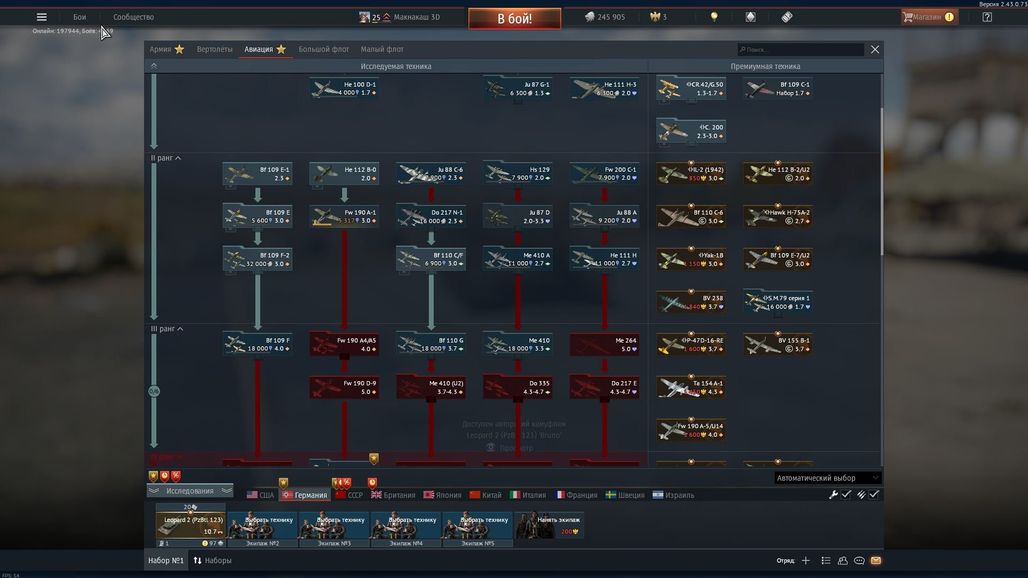Switch to the Вертолеты tab
Screen dimensions: 1028x578
[x=214, y=49]
